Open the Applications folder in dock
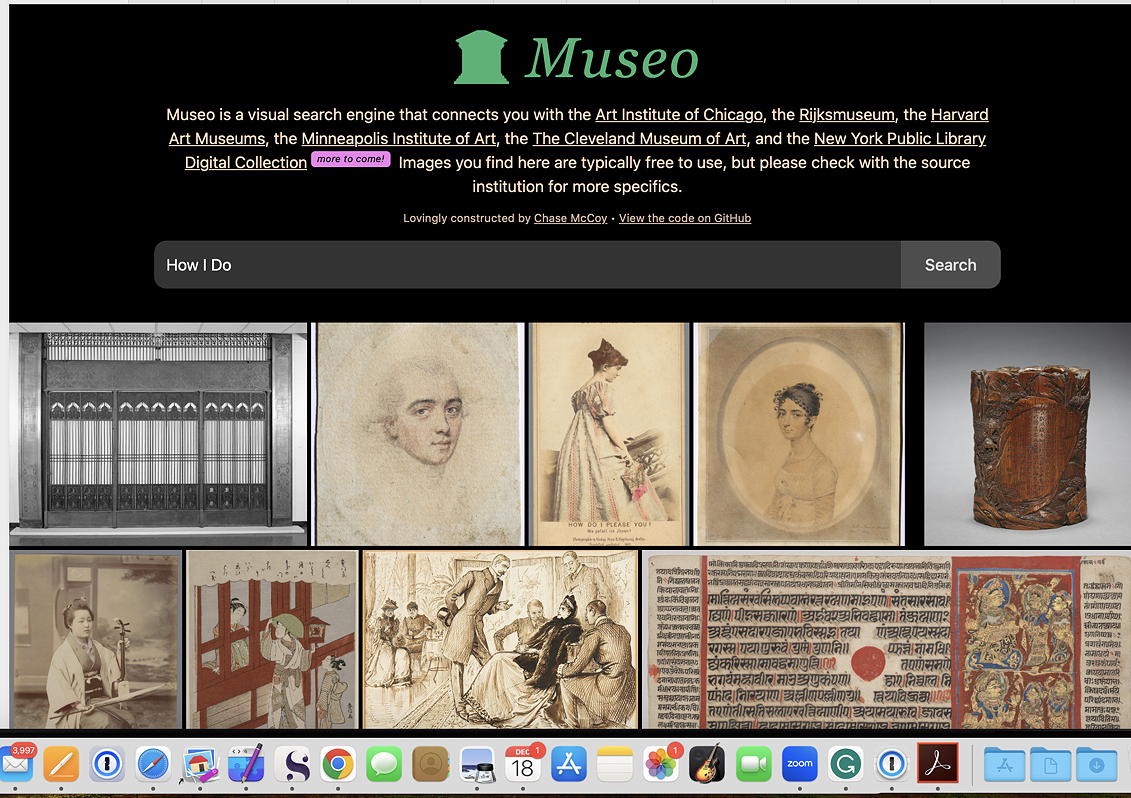Image resolution: width=1131 pixels, height=798 pixels. coord(1005,764)
